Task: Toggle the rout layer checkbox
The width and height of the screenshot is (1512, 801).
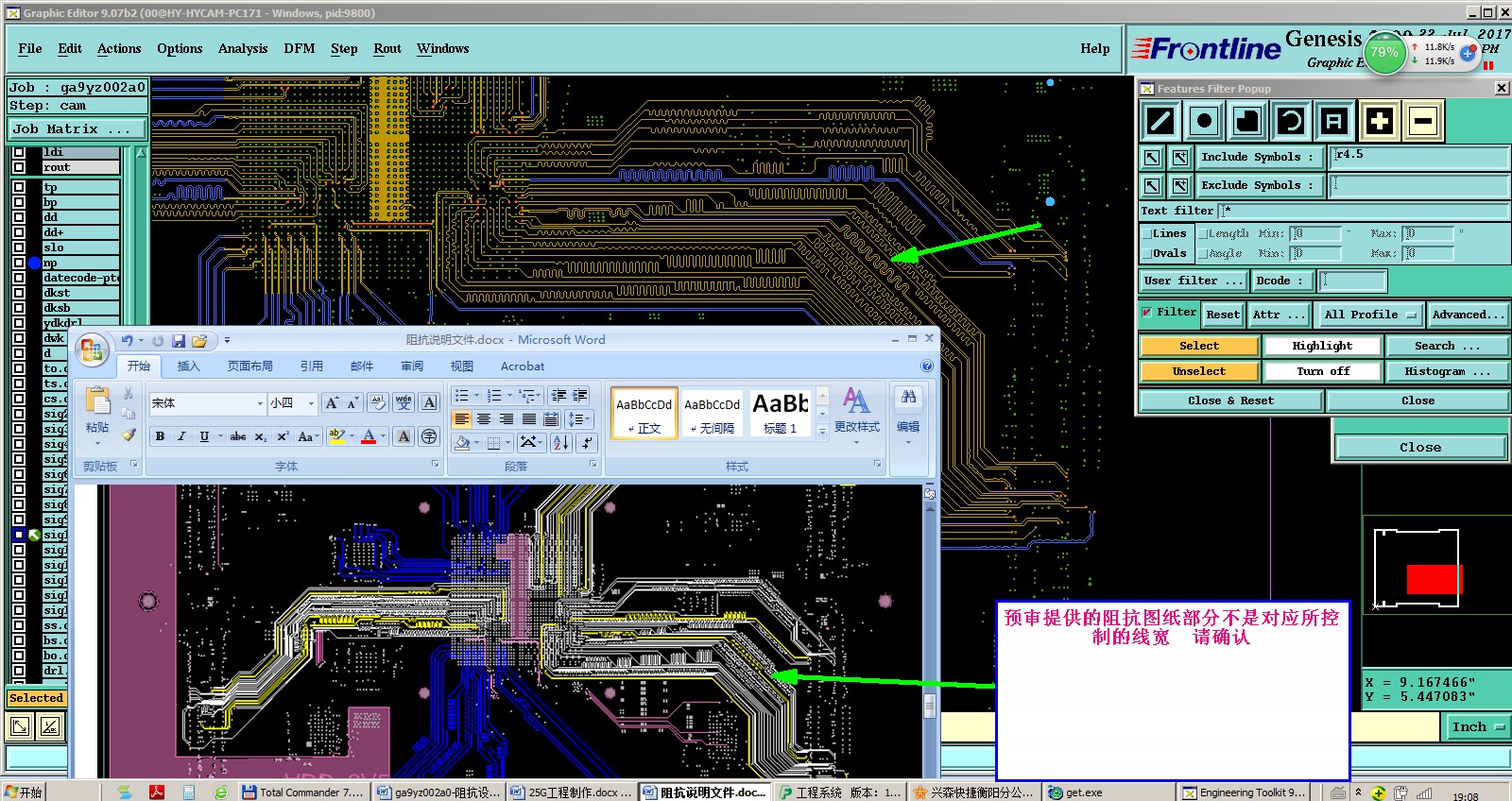Action: 19,167
